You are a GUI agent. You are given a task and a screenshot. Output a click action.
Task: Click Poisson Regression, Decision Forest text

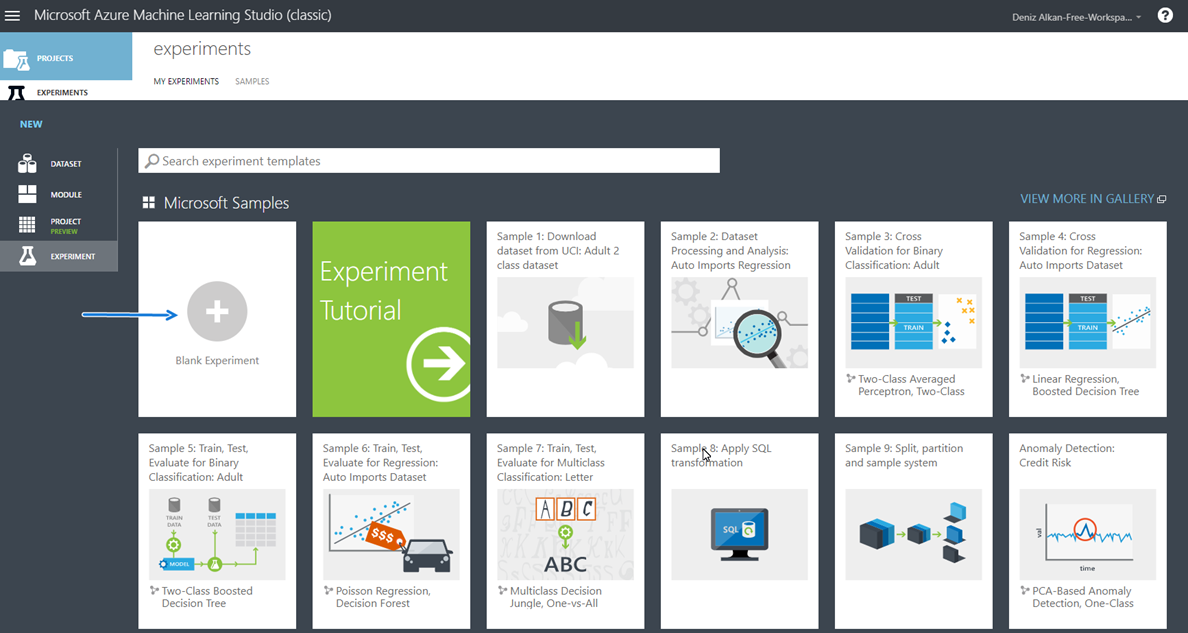point(383,597)
